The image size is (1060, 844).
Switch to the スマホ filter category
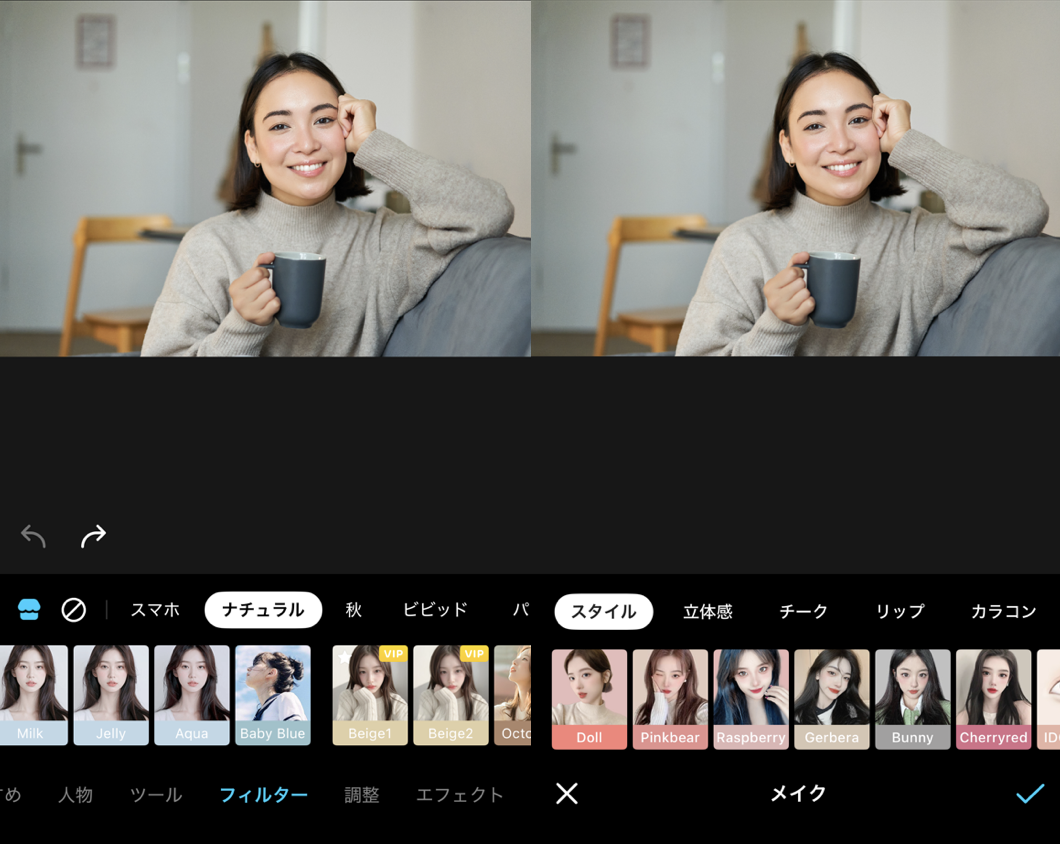coord(155,610)
